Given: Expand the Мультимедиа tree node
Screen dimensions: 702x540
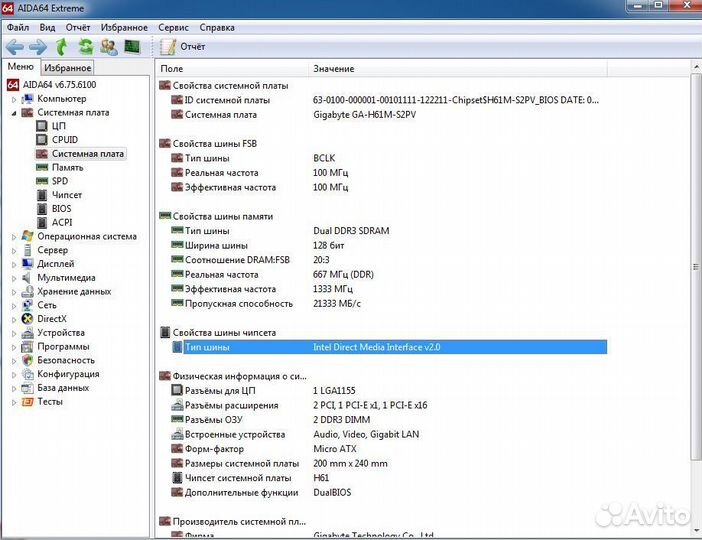Looking at the screenshot, I should 14,279.
